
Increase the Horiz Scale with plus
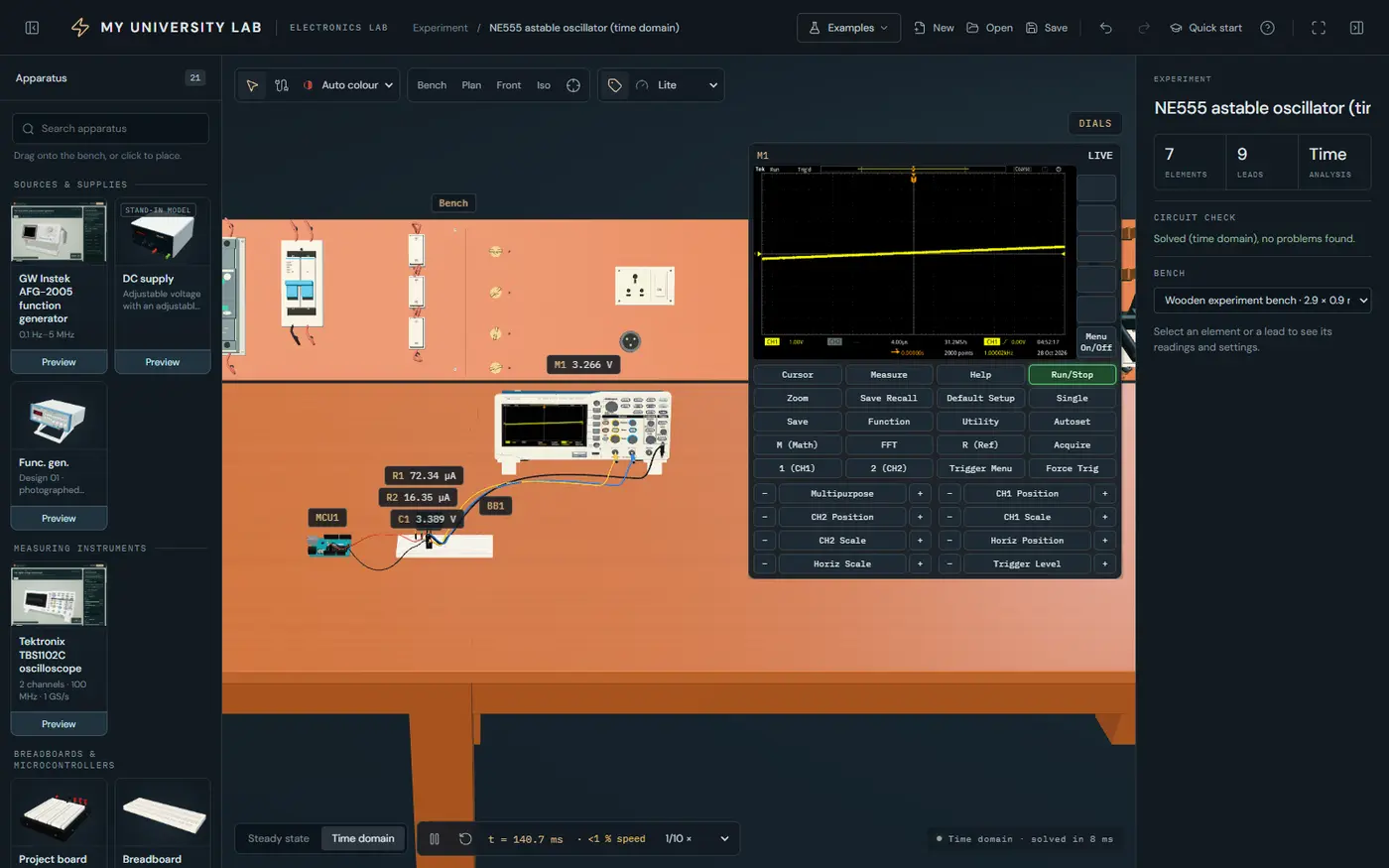point(920,564)
